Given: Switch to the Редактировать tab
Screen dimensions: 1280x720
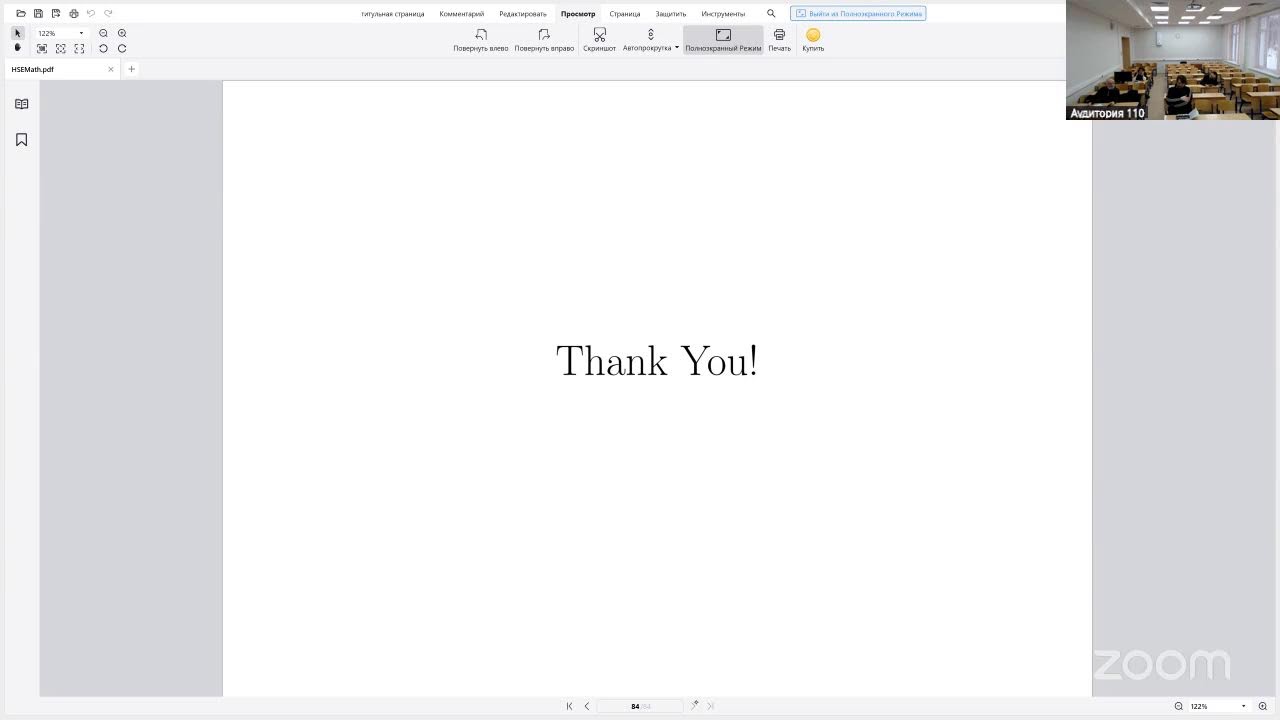Looking at the screenshot, I should 523,14.
